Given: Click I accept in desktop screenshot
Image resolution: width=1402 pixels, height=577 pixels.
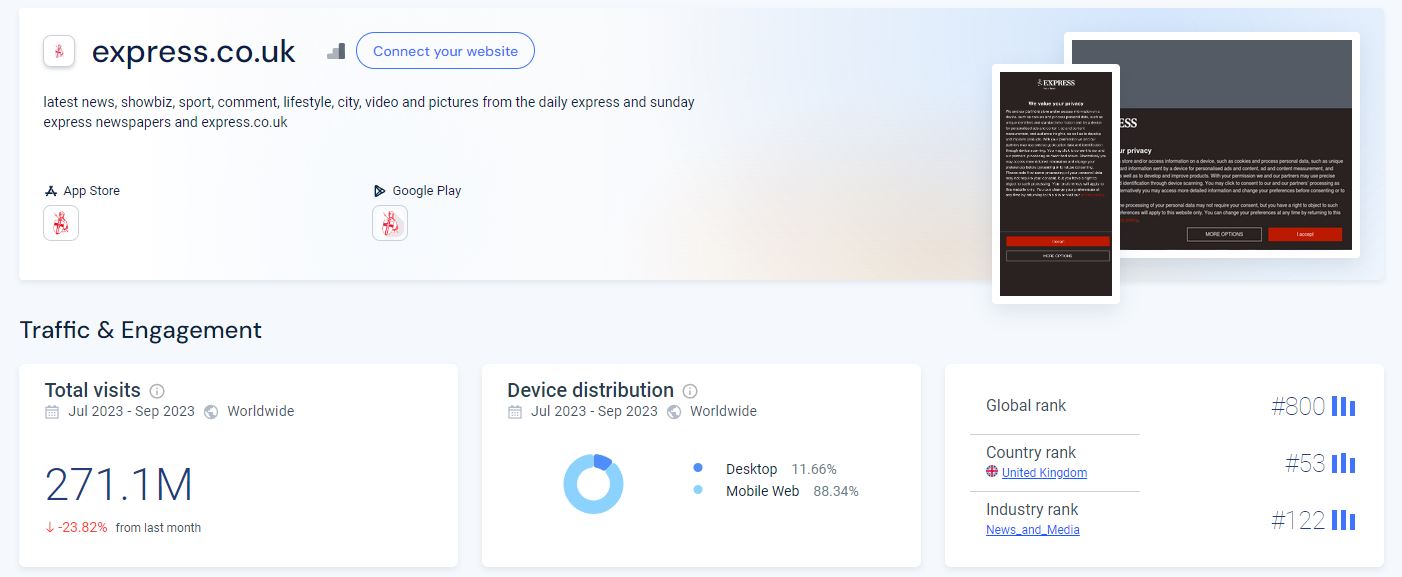Looking at the screenshot, I should [1305, 234].
